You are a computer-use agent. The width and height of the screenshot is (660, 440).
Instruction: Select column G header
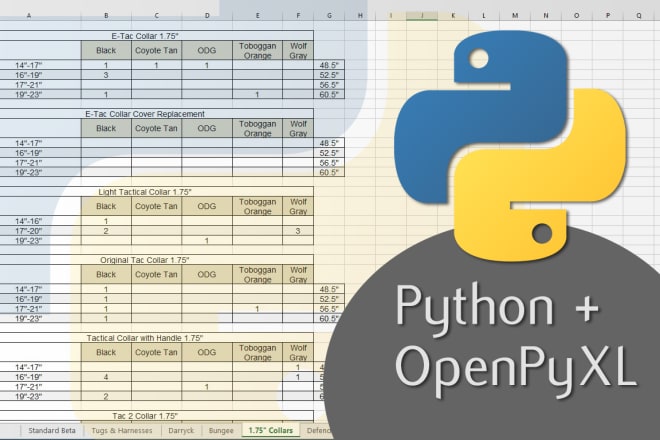[x=329, y=16]
